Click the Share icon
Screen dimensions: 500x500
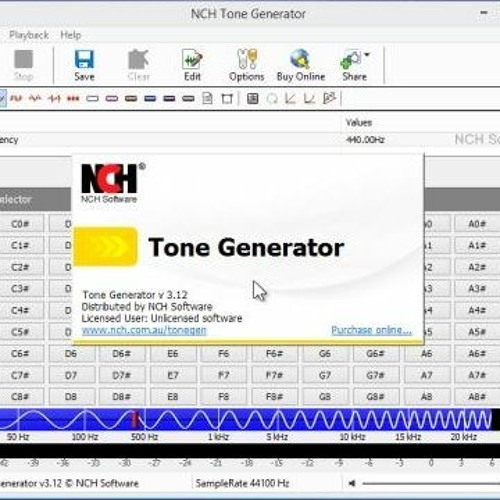(351, 59)
